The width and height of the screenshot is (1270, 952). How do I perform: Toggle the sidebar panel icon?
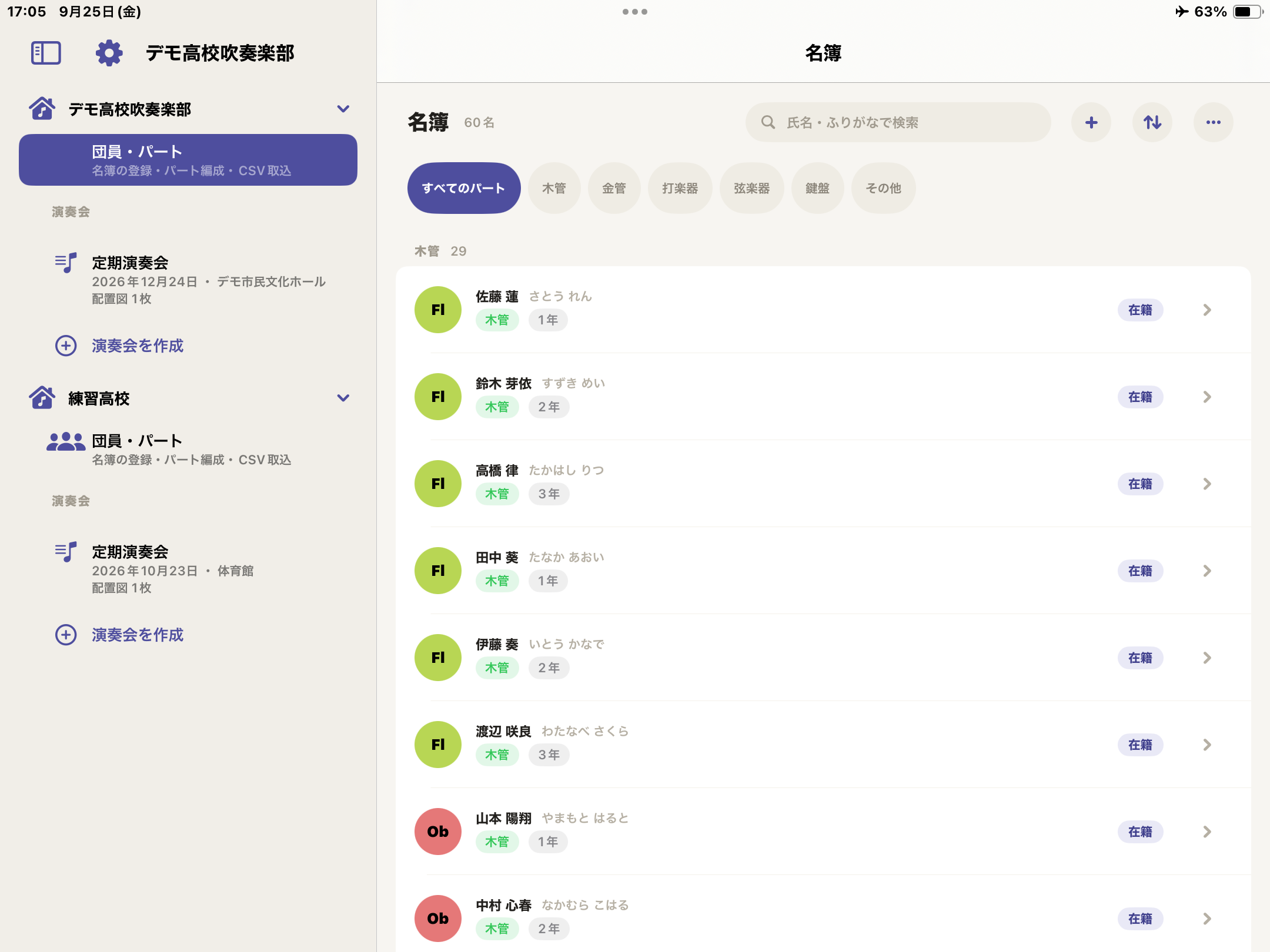[46, 53]
